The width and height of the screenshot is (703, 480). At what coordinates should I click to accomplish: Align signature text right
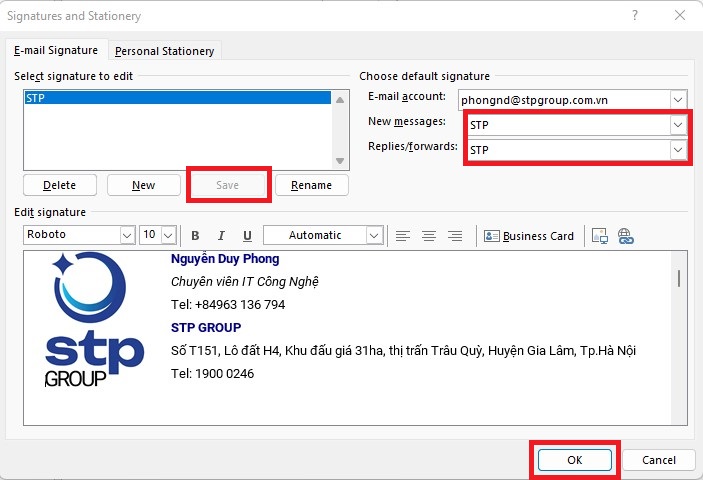click(455, 236)
